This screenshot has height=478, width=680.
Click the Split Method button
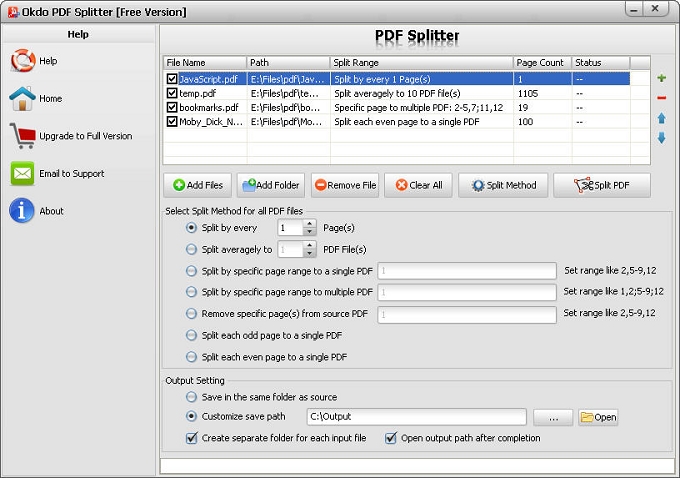pos(503,185)
